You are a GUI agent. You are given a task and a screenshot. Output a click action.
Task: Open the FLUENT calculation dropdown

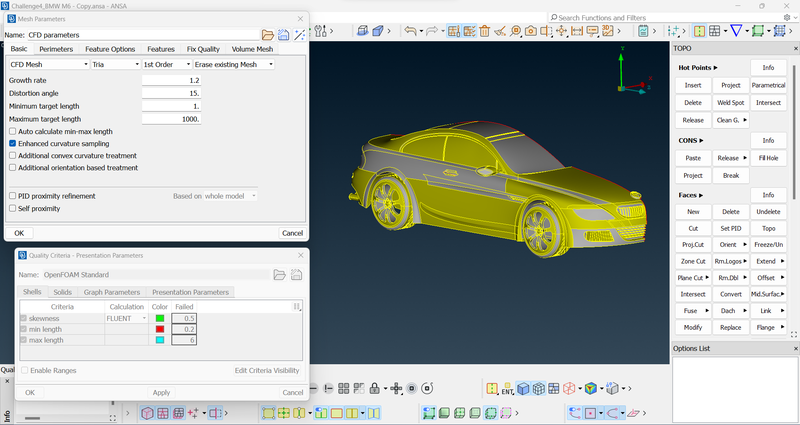pos(127,318)
